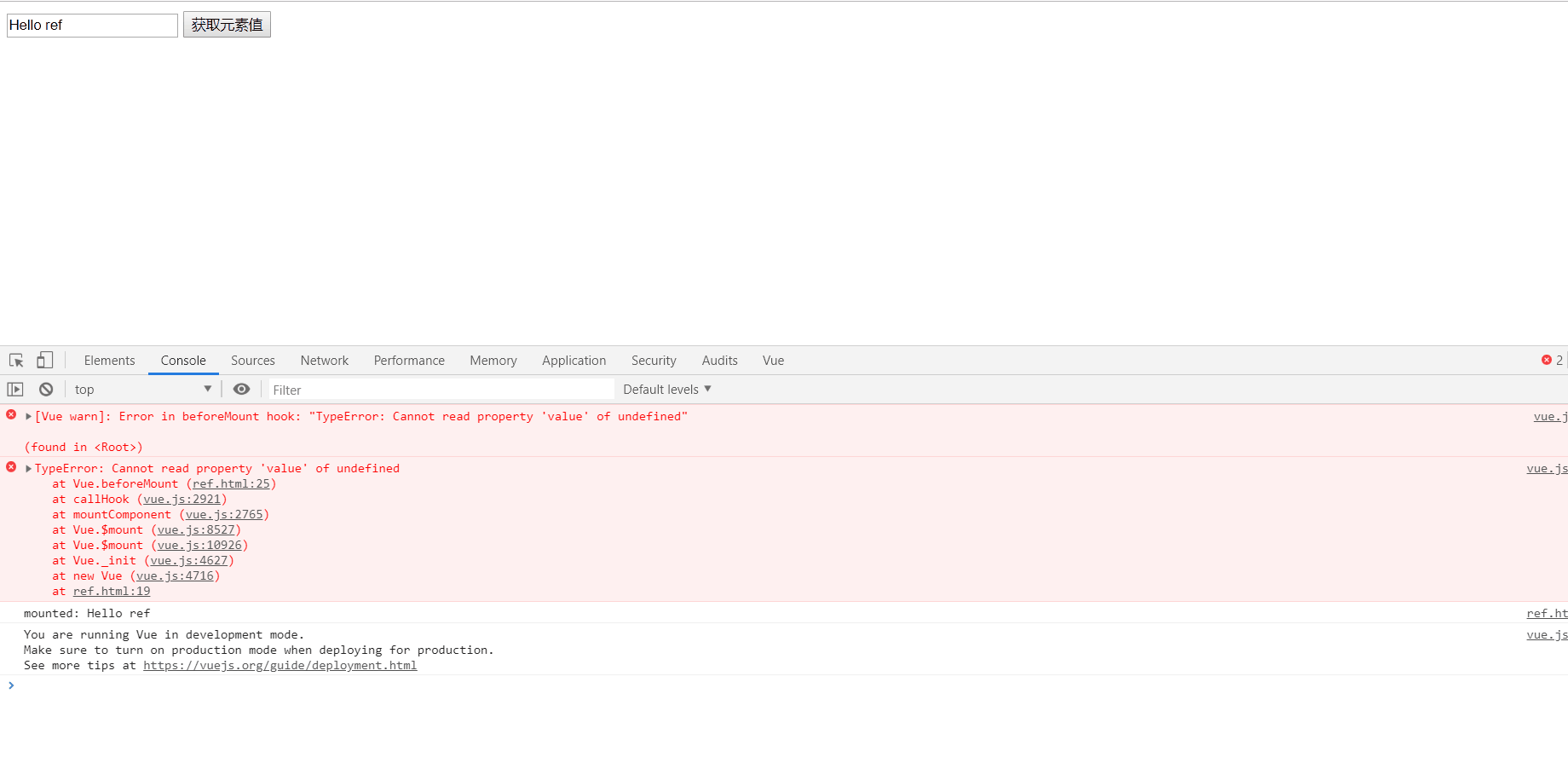Image resolution: width=1568 pixels, height=769 pixels.
Task: Open the Sources tab
Action: [x=253, y=361]
